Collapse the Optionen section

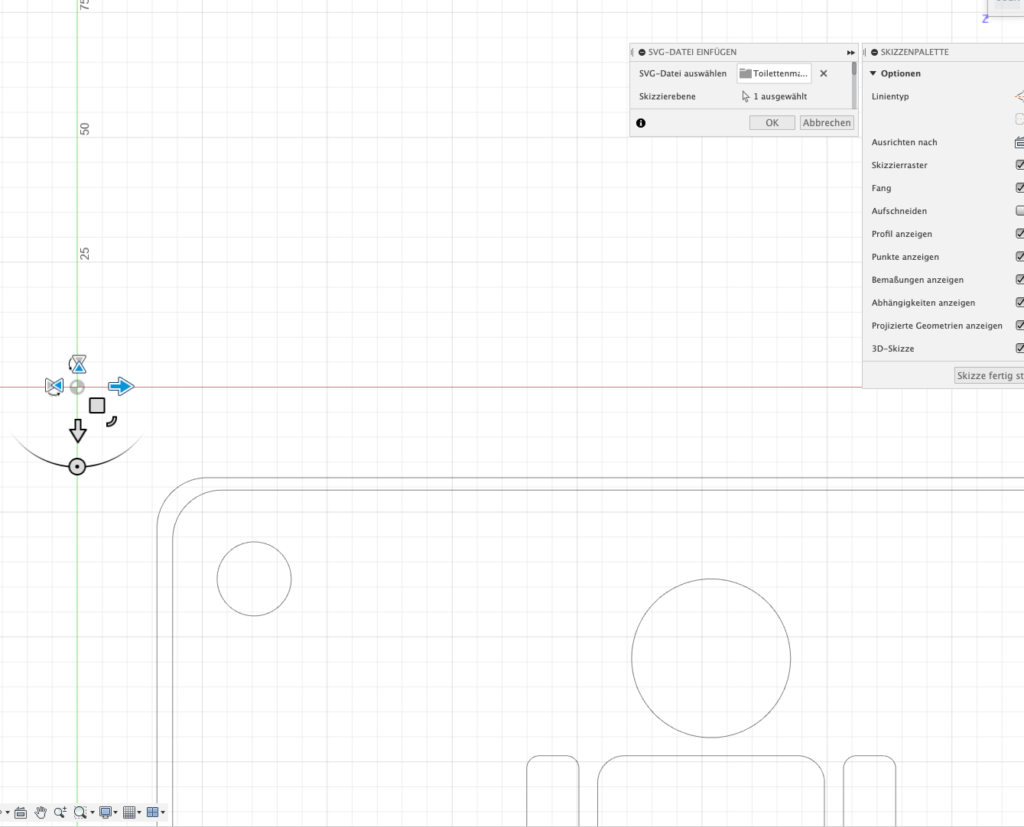pos(873,74)
